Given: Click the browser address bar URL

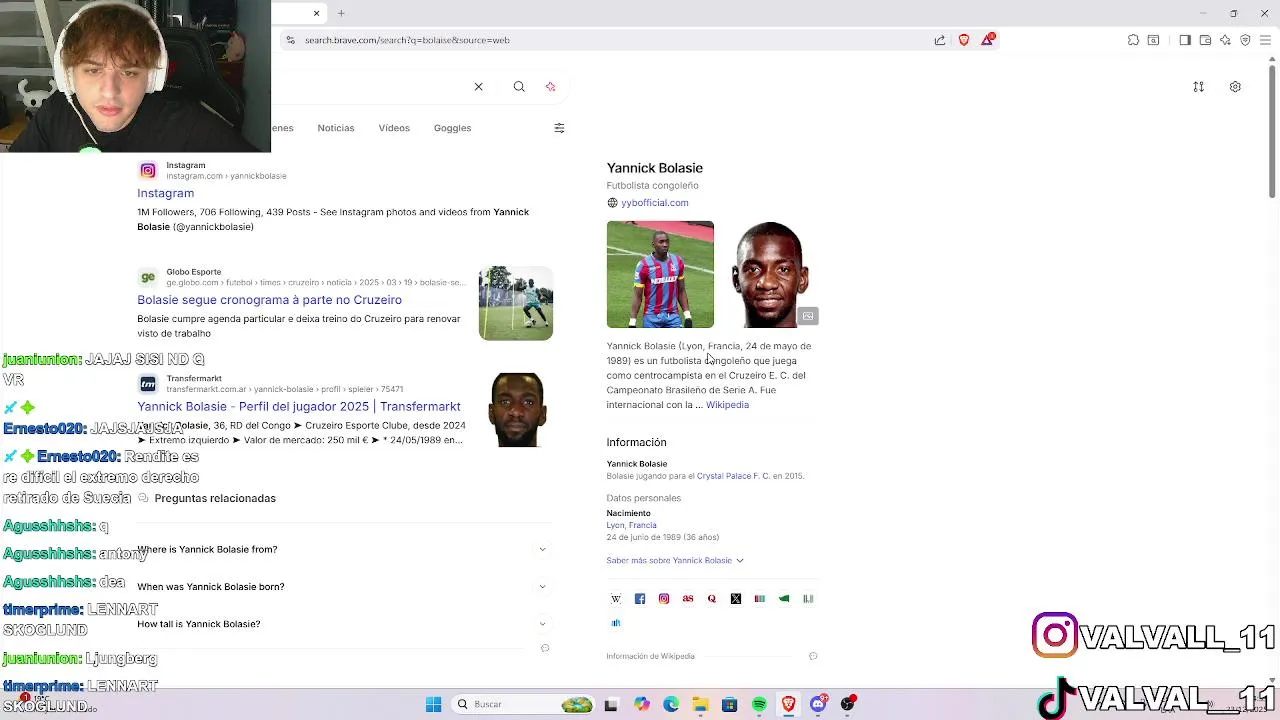Looking at the screenshot, I should 407,40.
